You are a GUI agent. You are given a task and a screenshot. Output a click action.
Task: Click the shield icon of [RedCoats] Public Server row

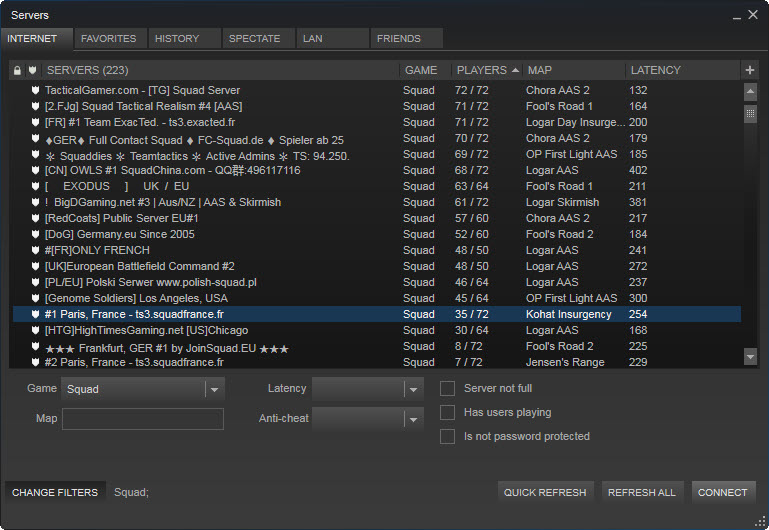[35, 218]
